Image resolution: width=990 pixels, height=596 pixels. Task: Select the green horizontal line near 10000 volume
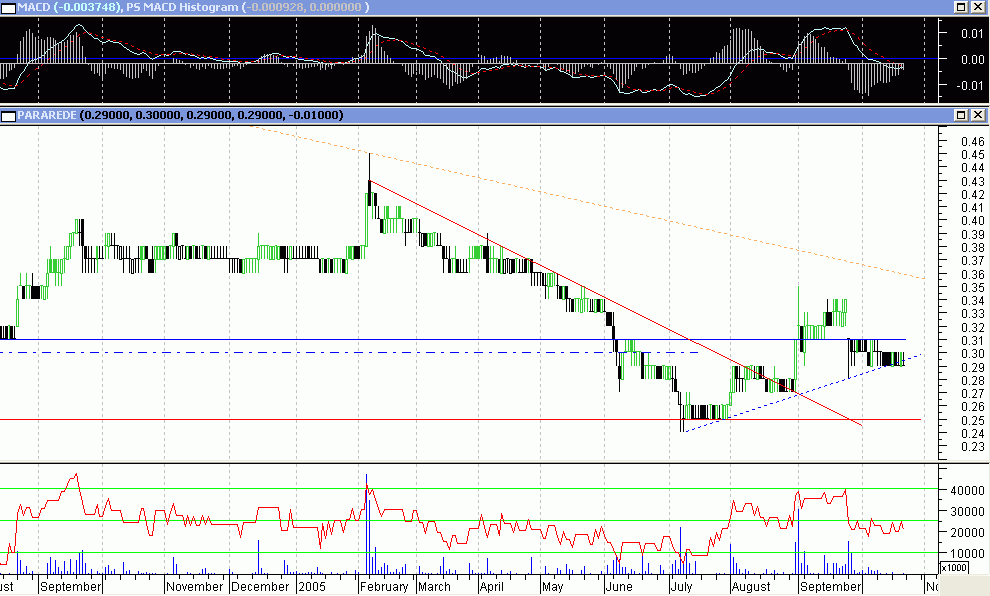(469, 553)
